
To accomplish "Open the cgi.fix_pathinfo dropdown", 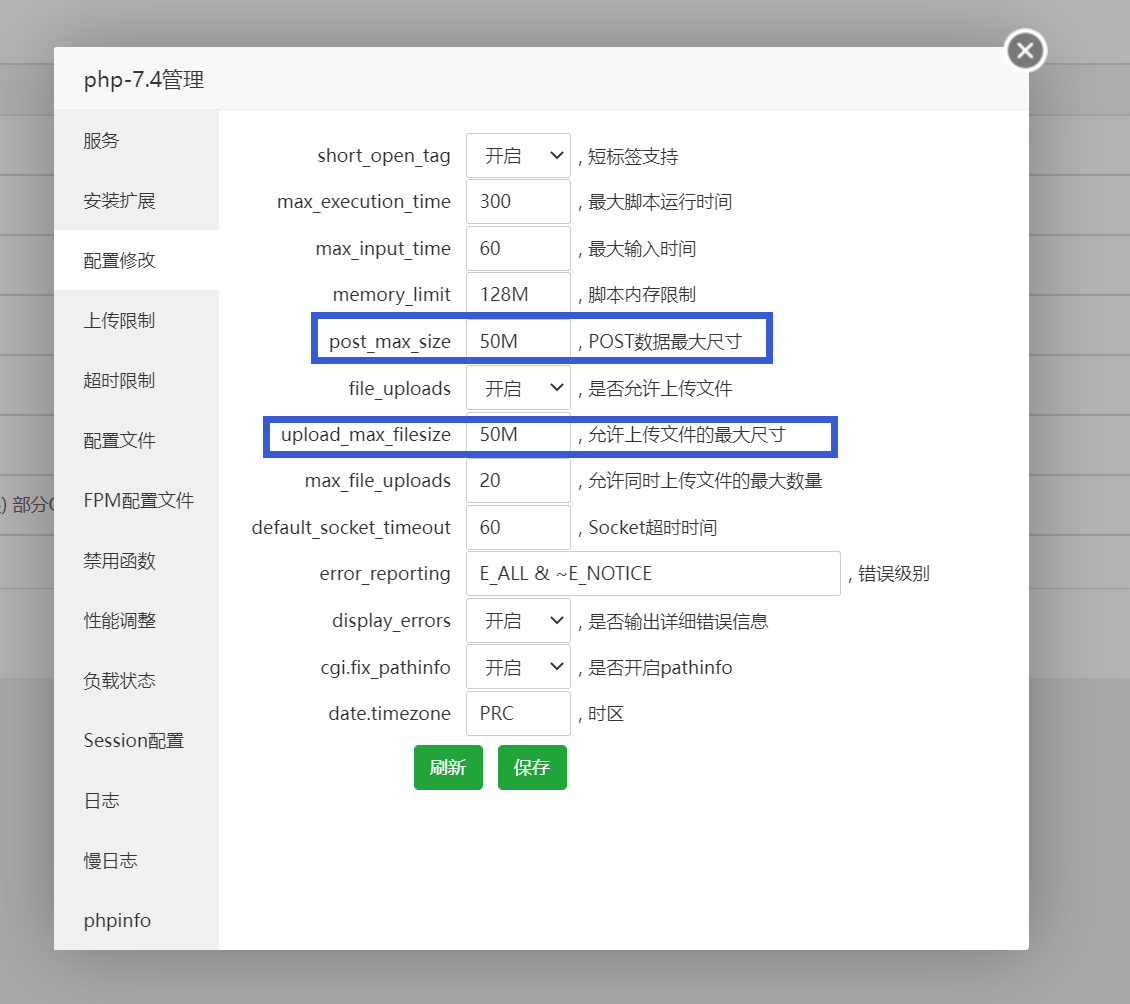I will pos(517,666).
